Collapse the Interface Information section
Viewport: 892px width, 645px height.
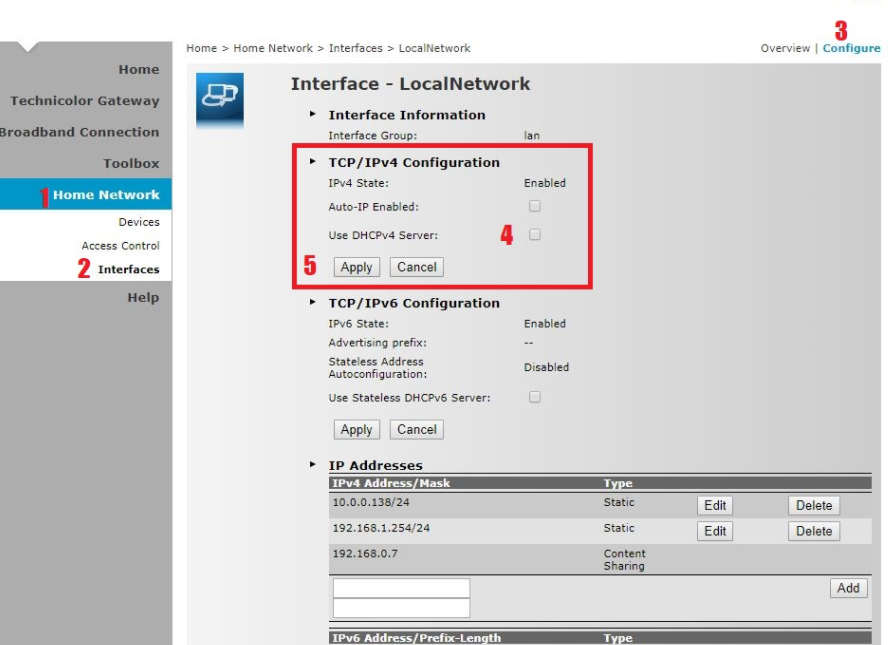[314, 115]
